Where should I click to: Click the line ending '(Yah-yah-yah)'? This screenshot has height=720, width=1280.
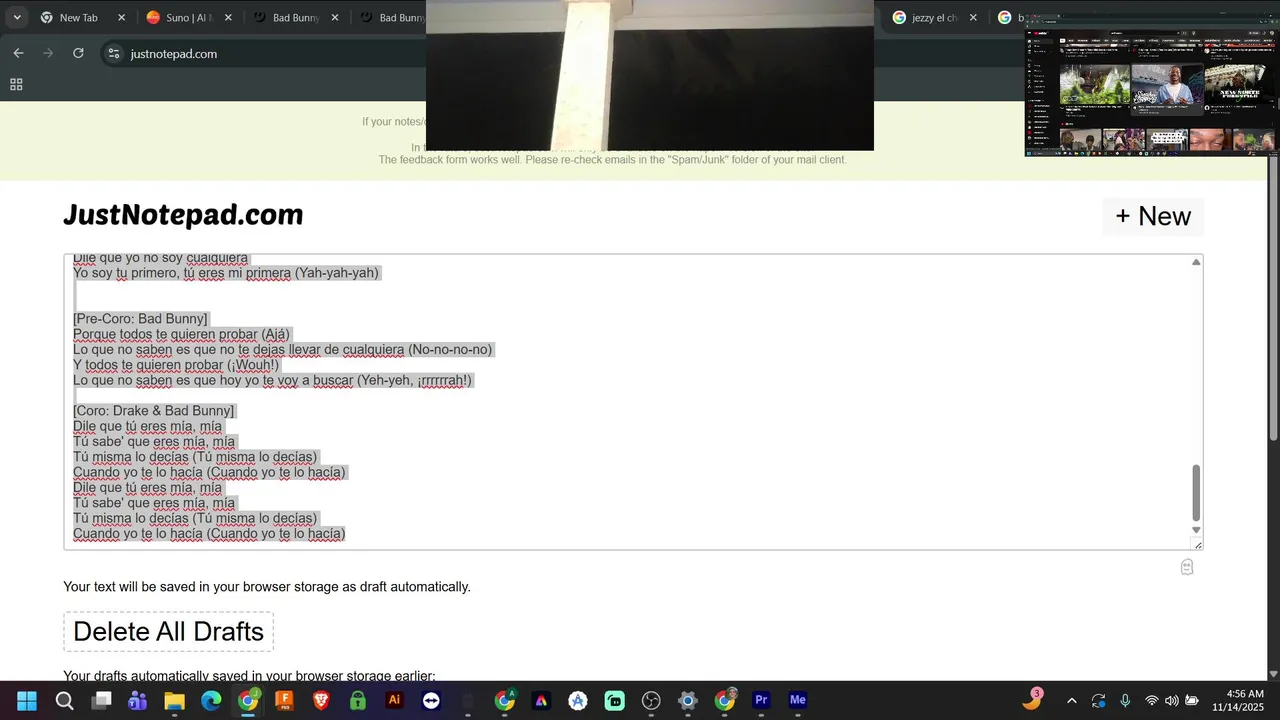226,273
